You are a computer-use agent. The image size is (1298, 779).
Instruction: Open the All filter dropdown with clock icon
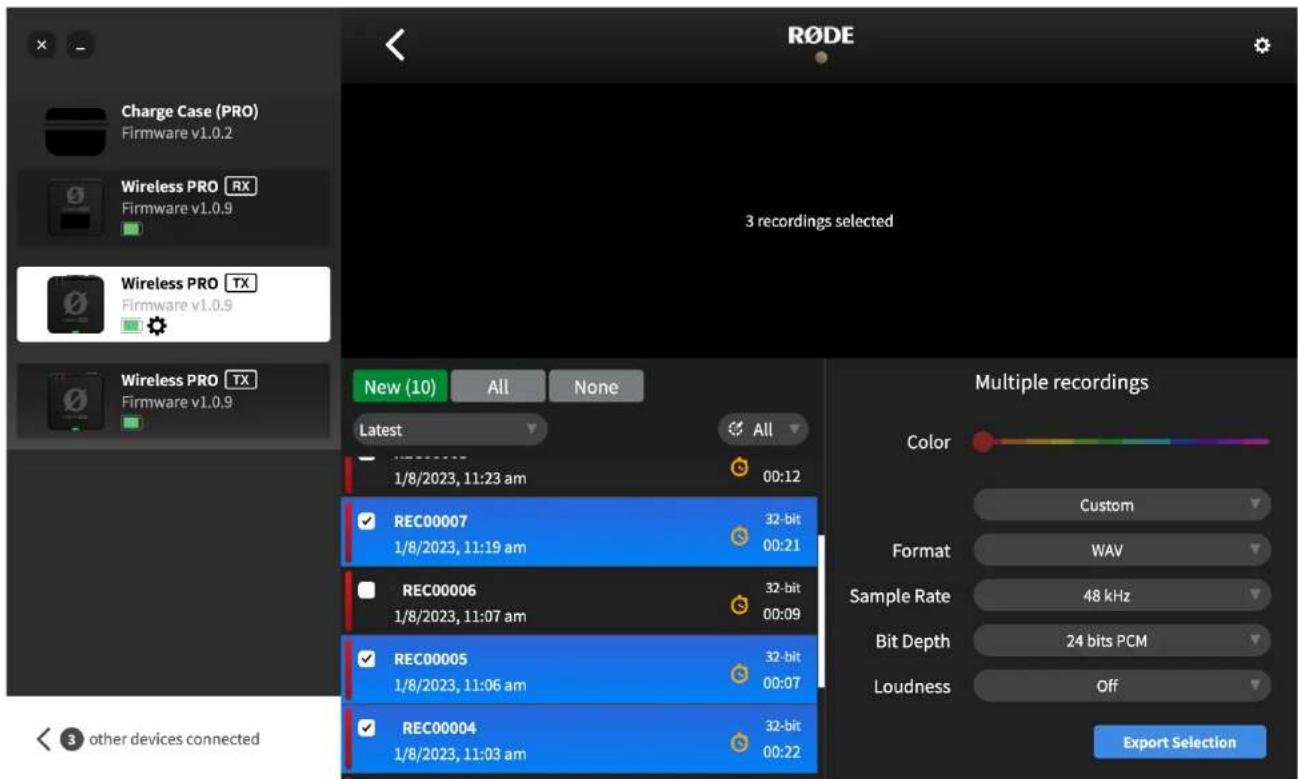tap(763, 430)
